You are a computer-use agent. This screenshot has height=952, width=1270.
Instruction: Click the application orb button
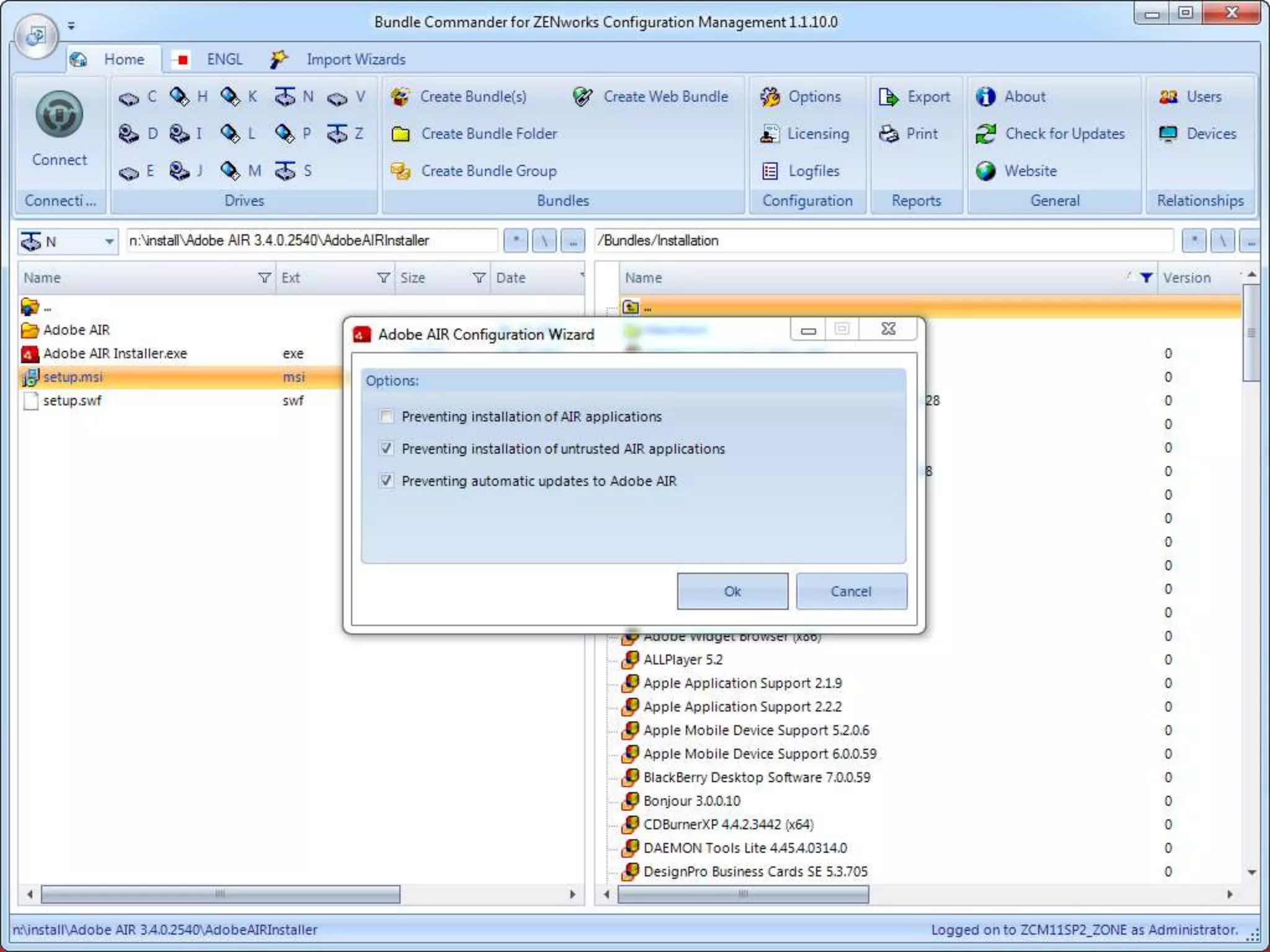(x=35, y=36)
